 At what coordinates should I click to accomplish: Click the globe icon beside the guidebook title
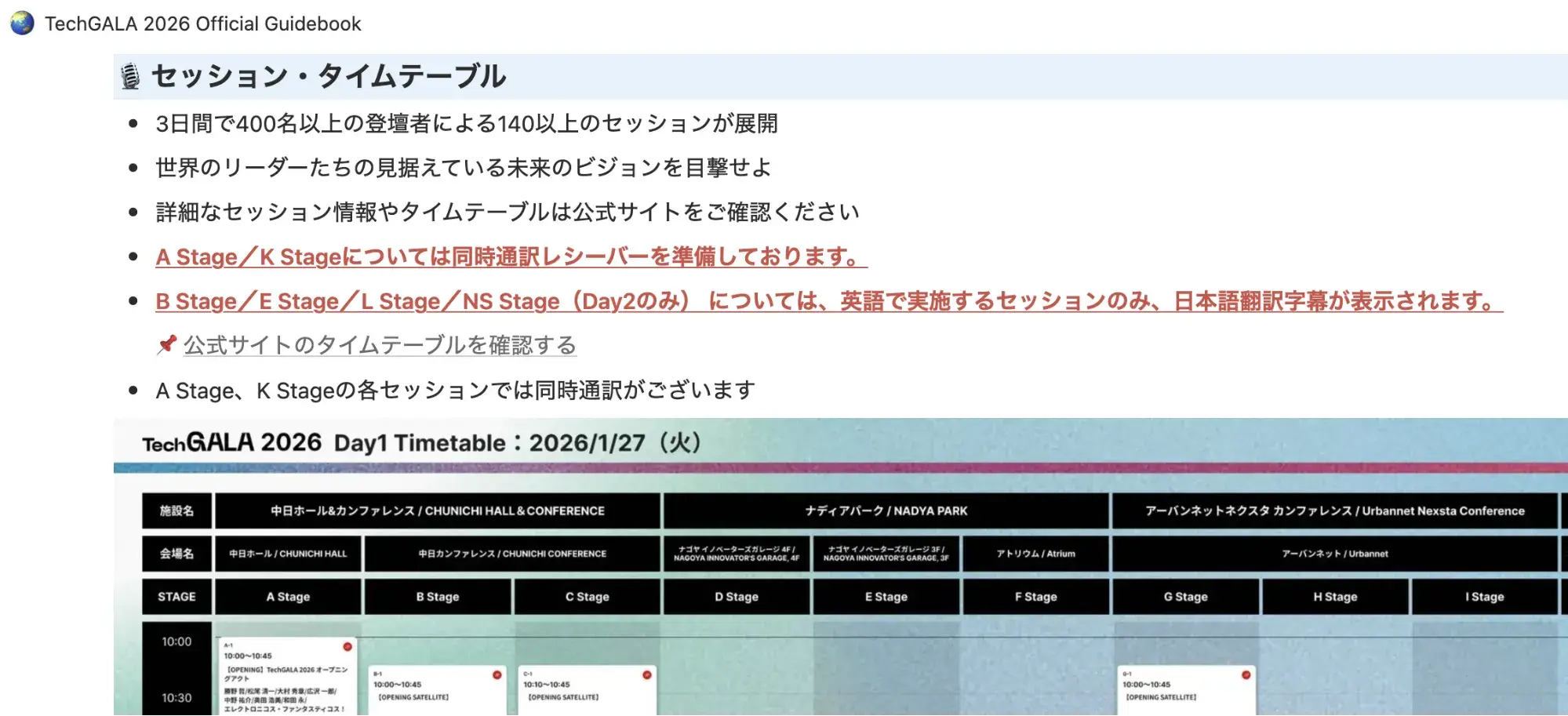point(22,24)
